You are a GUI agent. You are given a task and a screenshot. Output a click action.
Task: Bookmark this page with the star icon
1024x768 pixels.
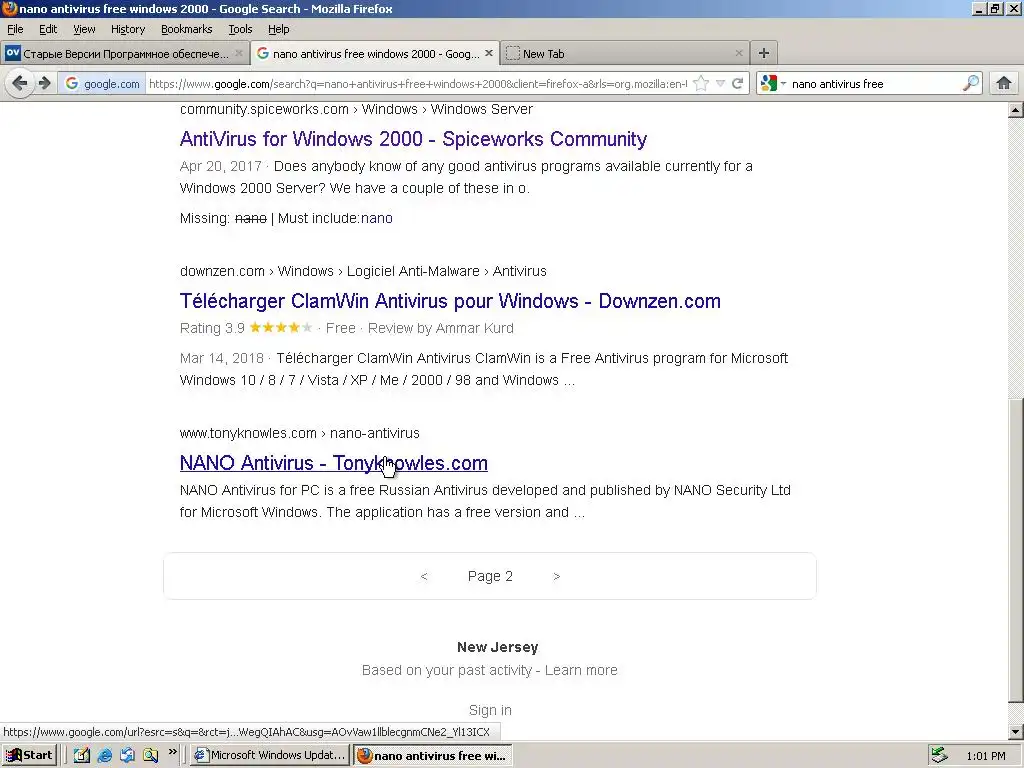click(x=701, y=84)
